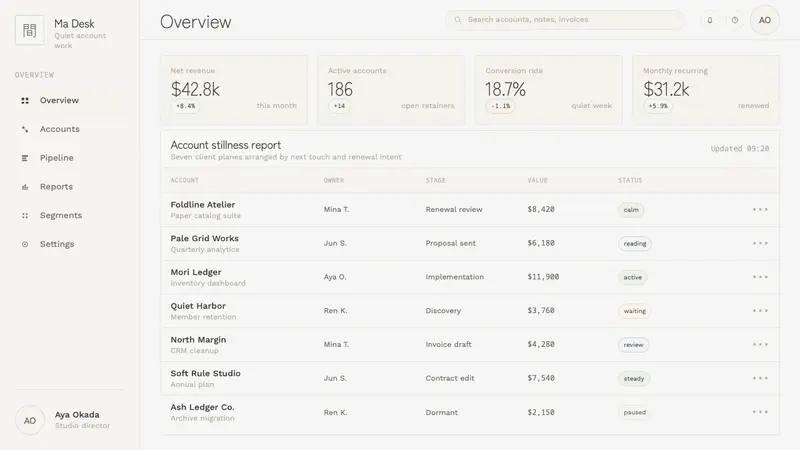Click the +5.9% recurring badge
This screenshot has width=800, height=450.
(658, 106)
